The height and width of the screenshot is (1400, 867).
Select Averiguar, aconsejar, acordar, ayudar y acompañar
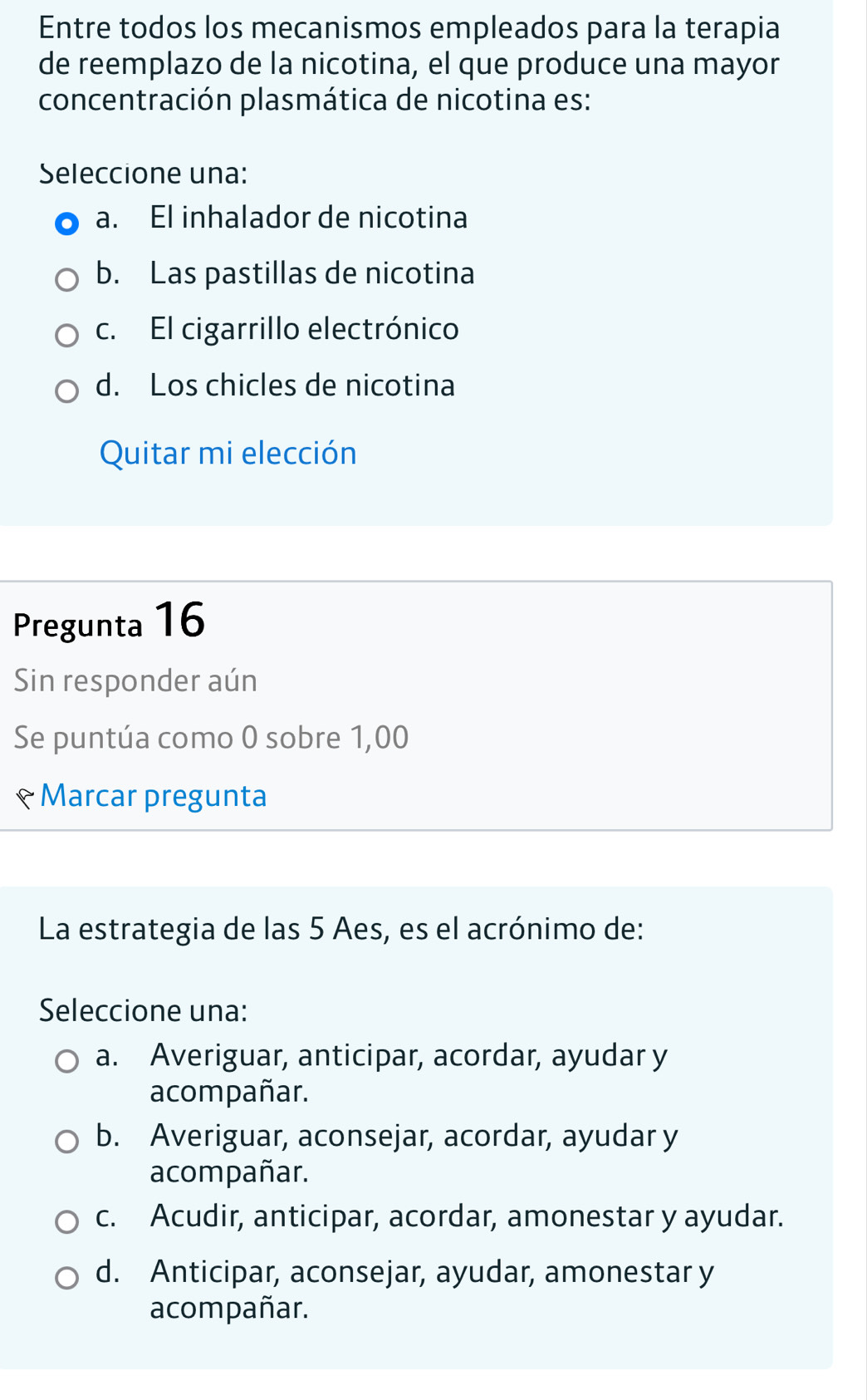[x=66, y=1142]
